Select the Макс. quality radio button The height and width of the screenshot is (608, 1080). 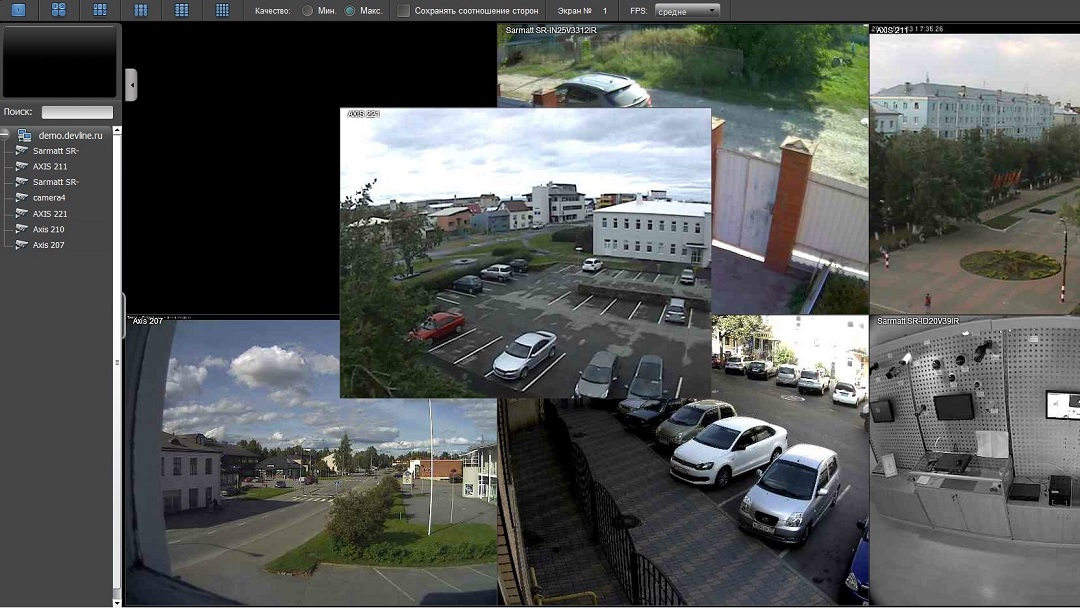coord(349,11)
